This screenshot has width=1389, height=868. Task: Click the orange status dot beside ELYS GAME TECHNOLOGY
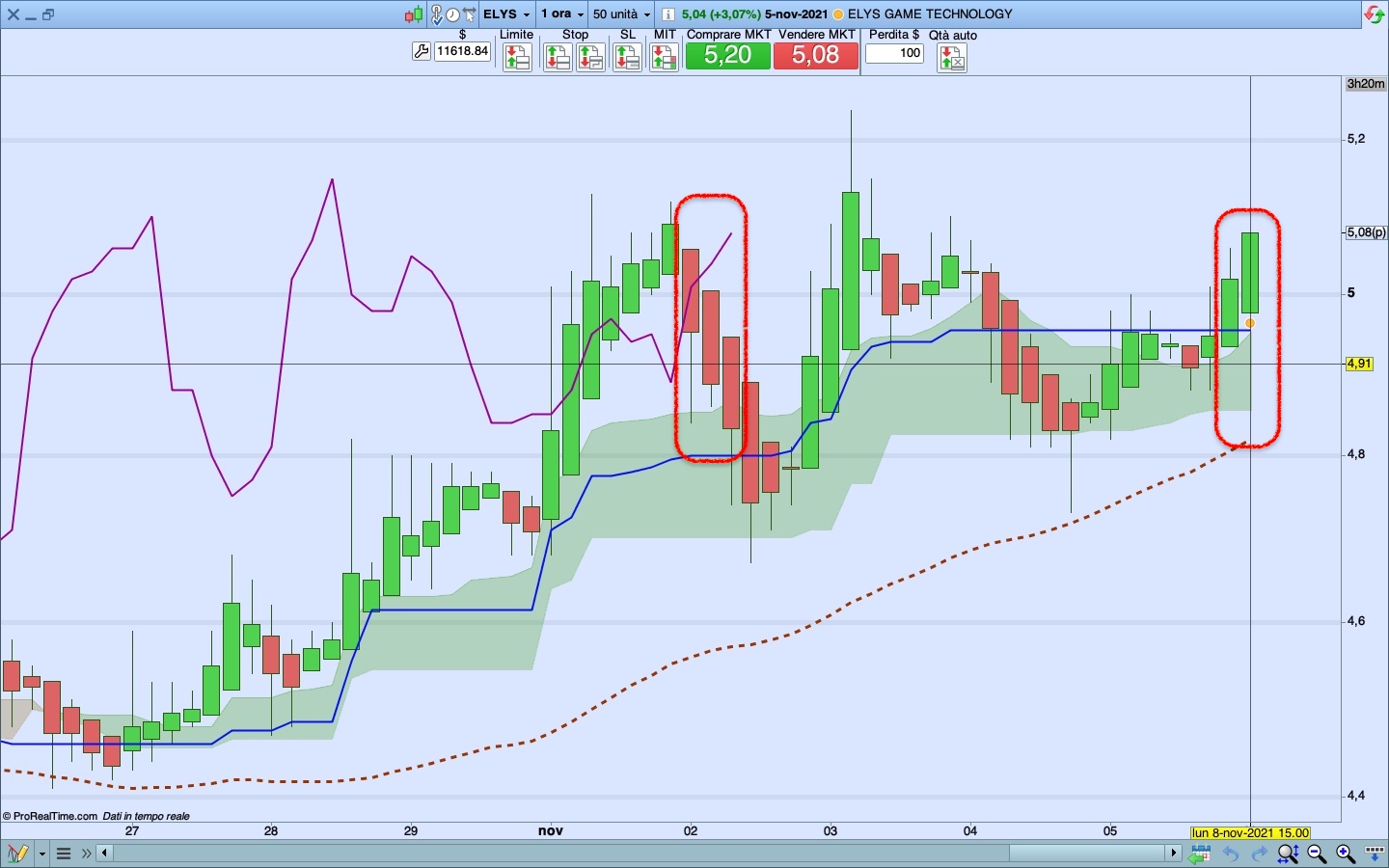point(838,14)
